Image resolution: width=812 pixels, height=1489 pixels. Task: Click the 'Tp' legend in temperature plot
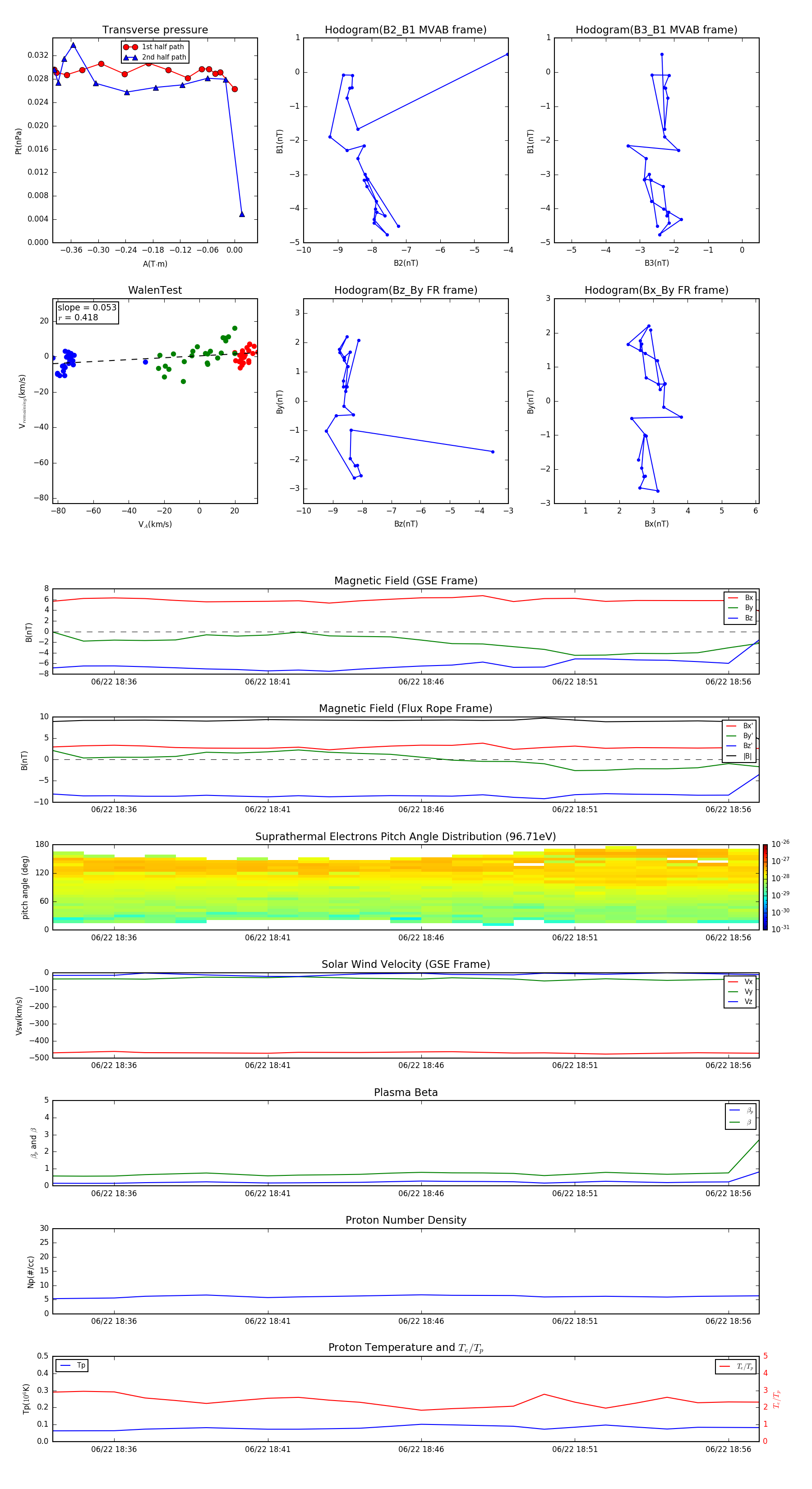coord(72,1365)
